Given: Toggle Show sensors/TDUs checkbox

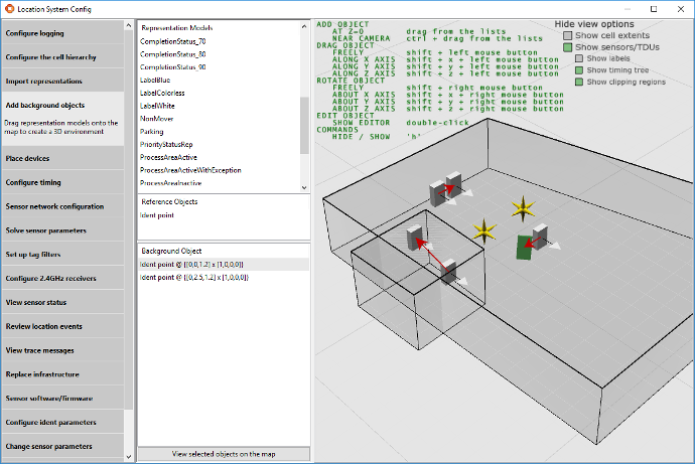Looking at the screenshot, I should (x=567, y=47).
